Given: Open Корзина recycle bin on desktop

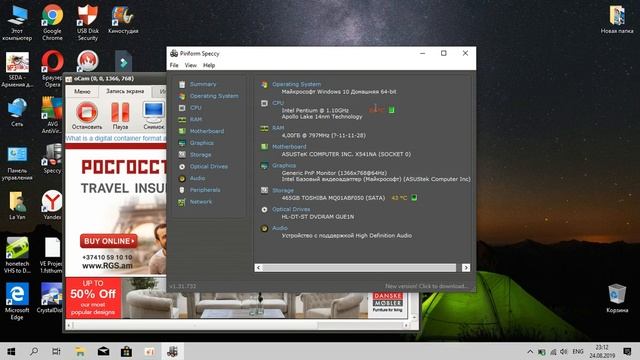Looking at the screenshot, I should (617, 298).
